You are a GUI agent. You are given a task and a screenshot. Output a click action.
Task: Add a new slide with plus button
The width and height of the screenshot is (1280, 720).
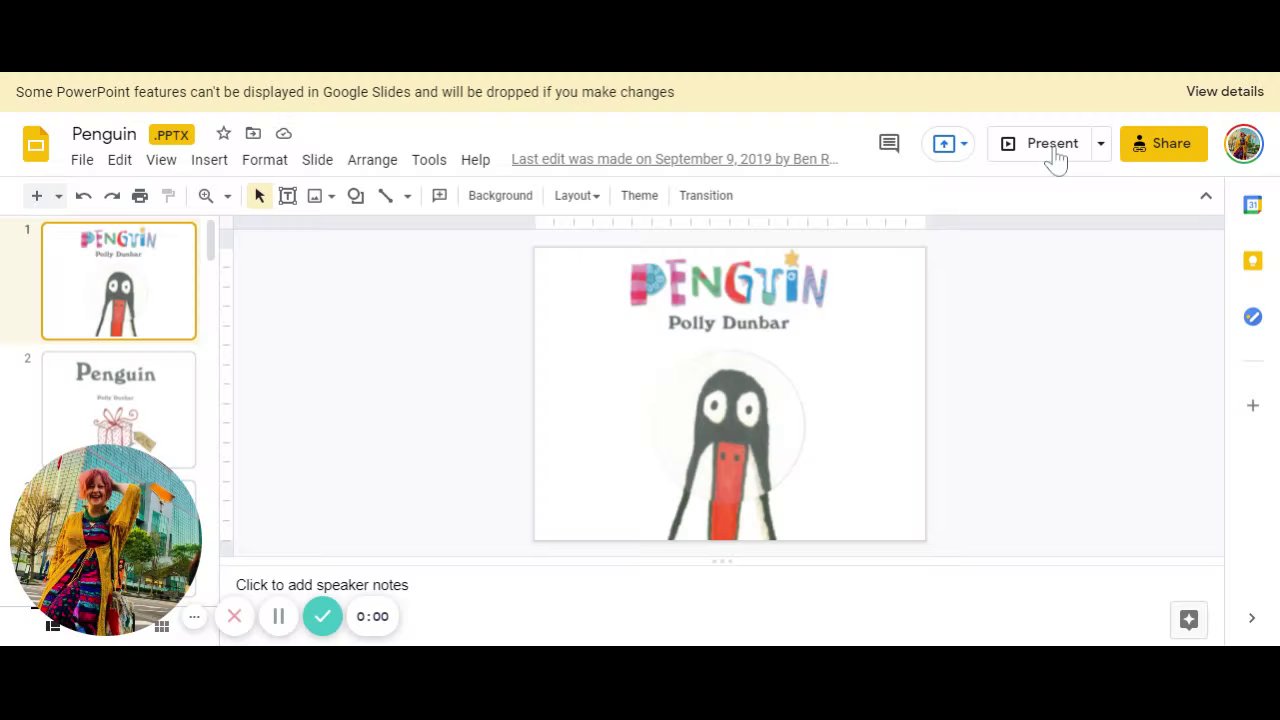click(x=36, y=196)
